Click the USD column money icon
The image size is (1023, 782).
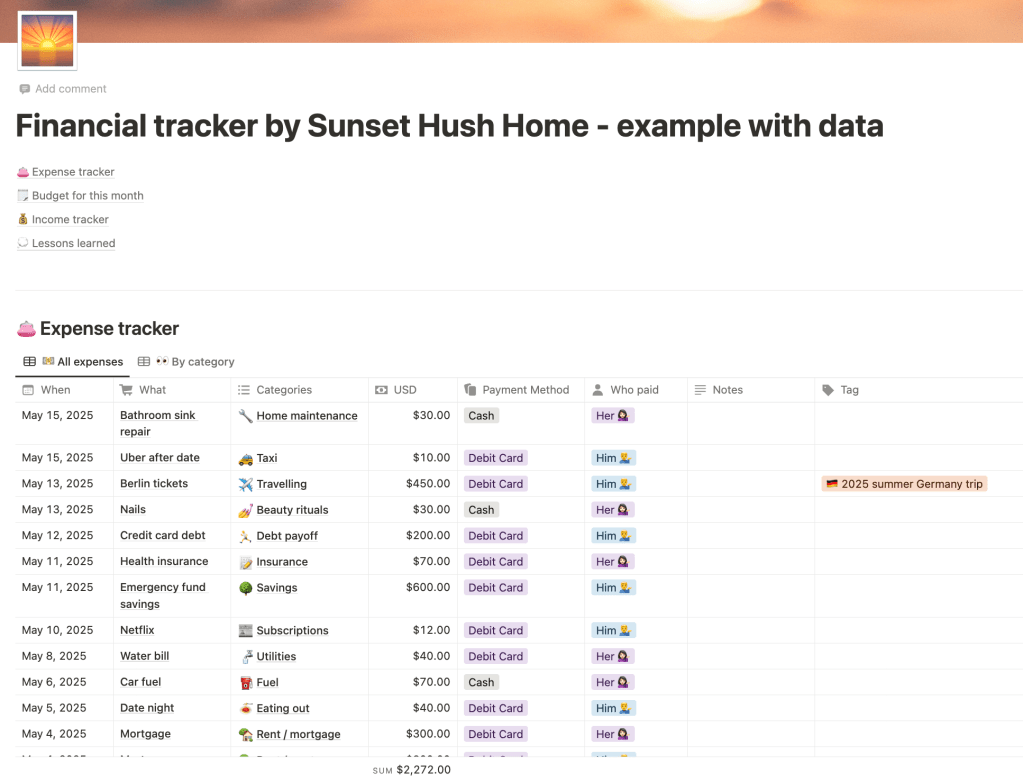pyautogui.click(x=381, y=390)
